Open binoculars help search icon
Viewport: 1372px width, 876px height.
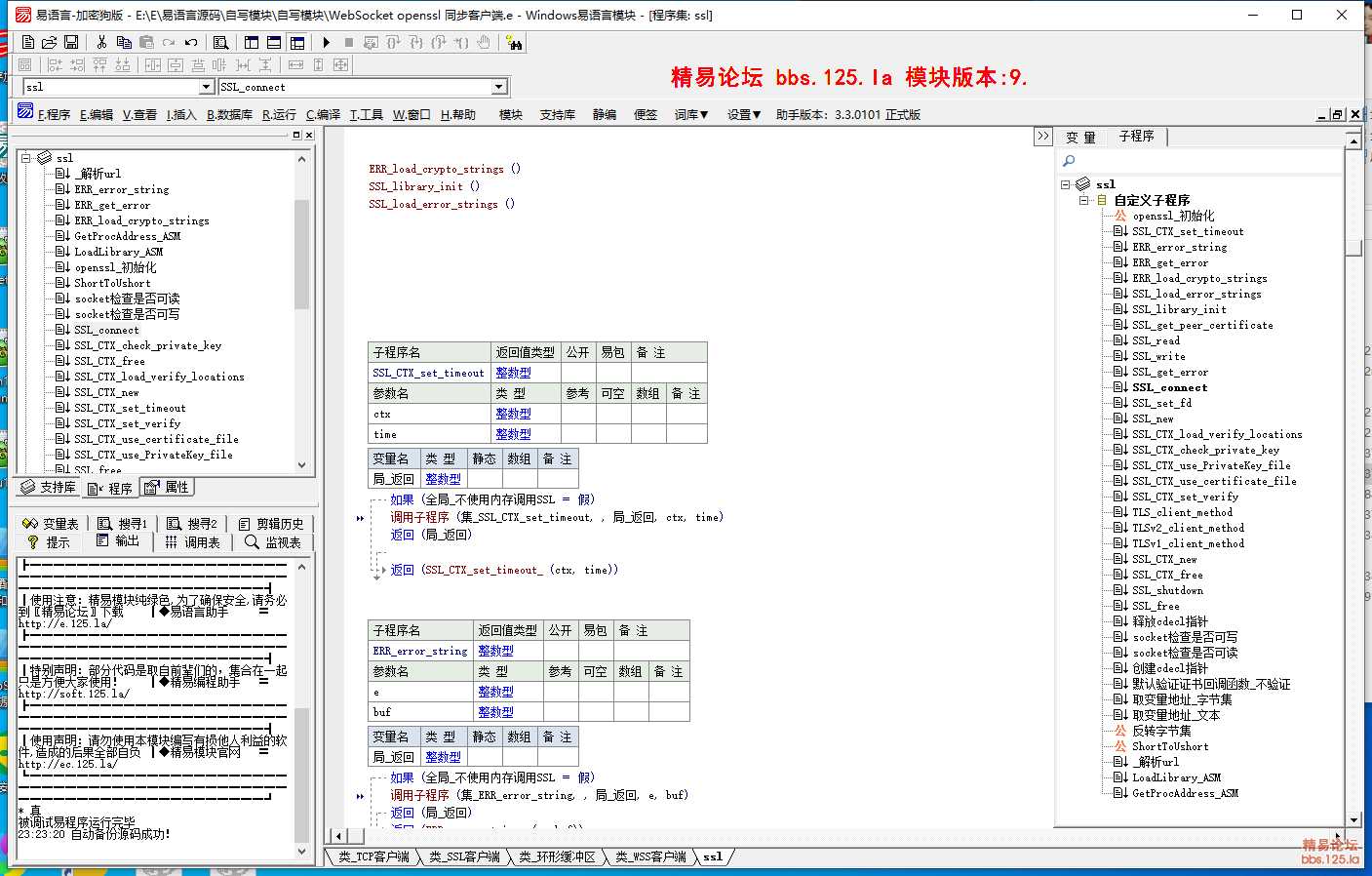pos(515,42)
